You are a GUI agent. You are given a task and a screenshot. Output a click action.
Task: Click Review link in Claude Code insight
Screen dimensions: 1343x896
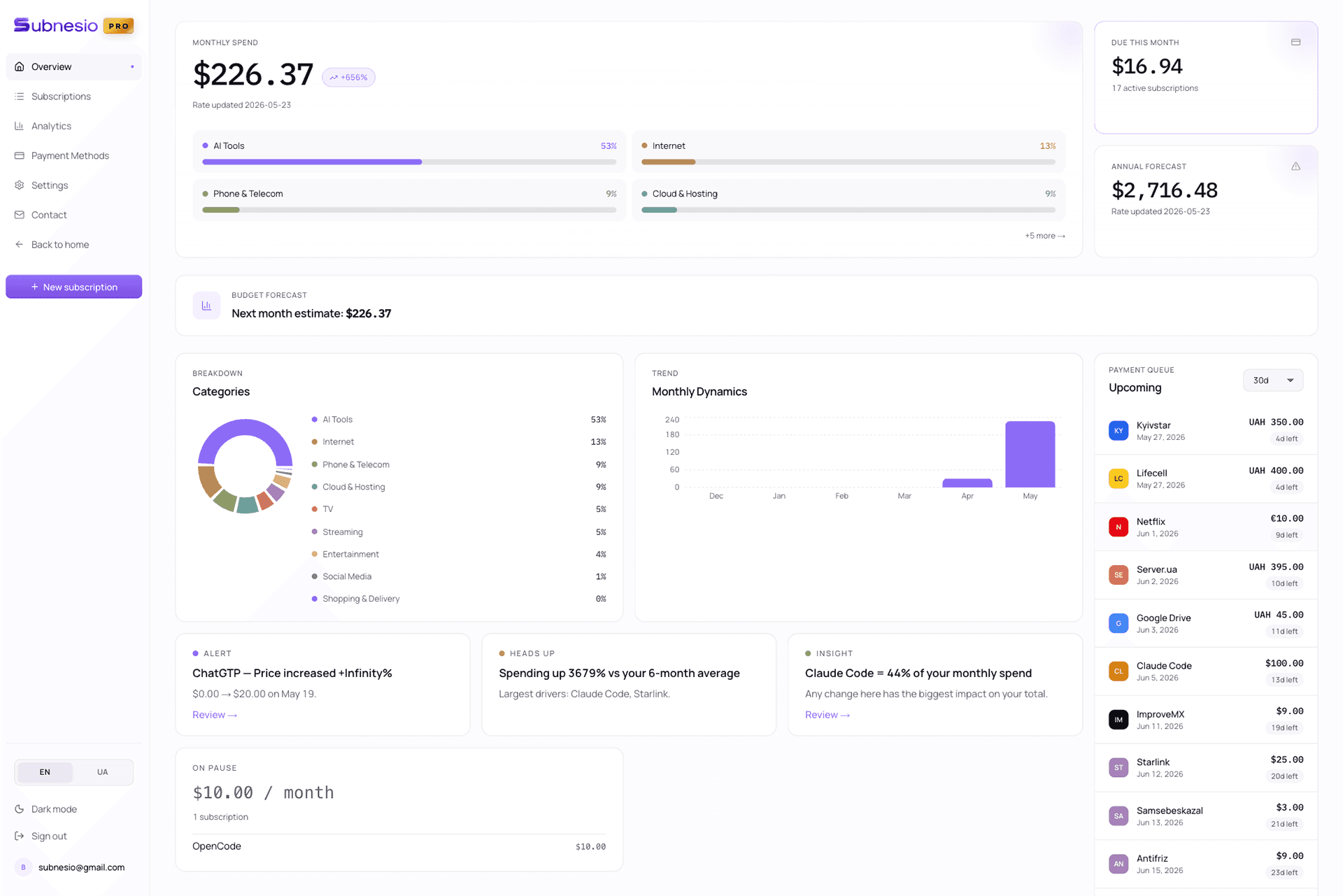827,715
